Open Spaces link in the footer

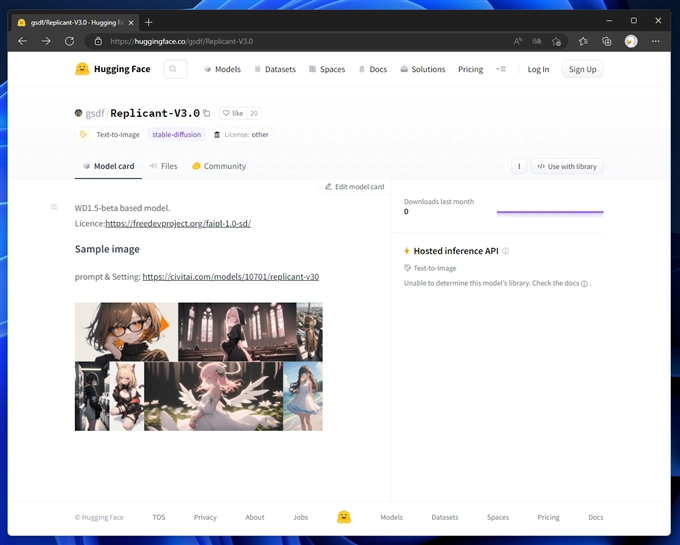498,517
